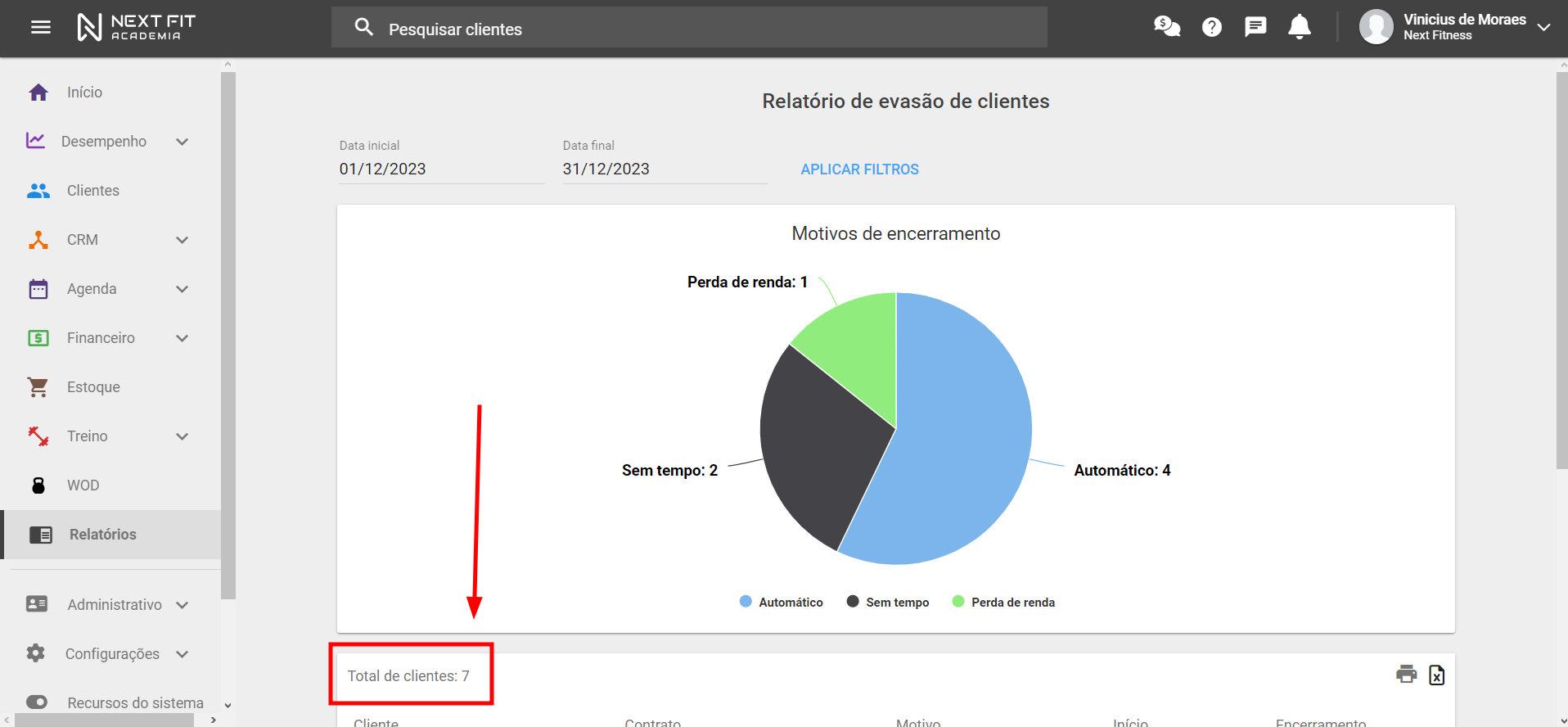Screen dimensions: 1568x727
Task: Click the Treino dumbbell icon
Action: pos(38,436)
